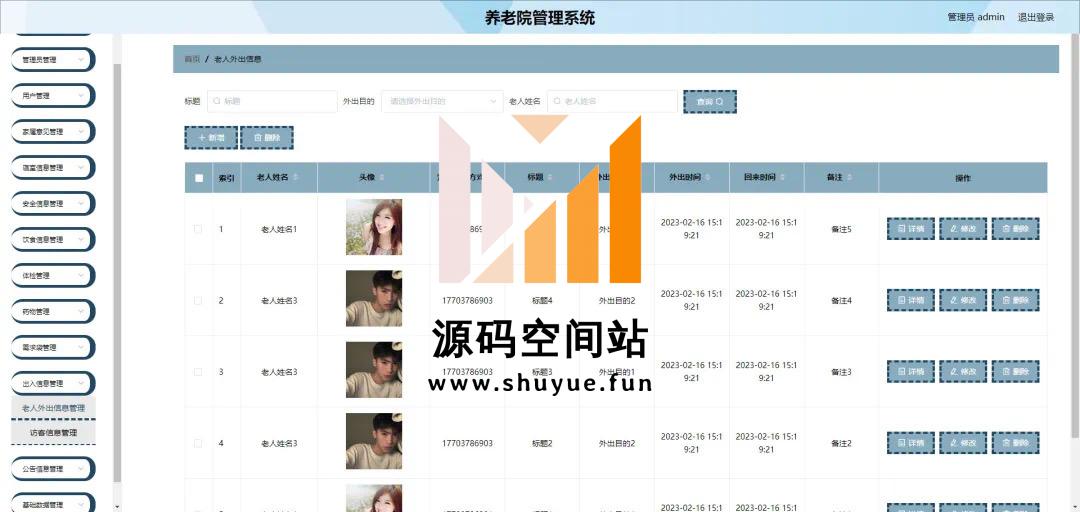Collapse the 出入信息管理 sidebar menu
Screen dimensions: 1080x512
click(x=52, y=384)
